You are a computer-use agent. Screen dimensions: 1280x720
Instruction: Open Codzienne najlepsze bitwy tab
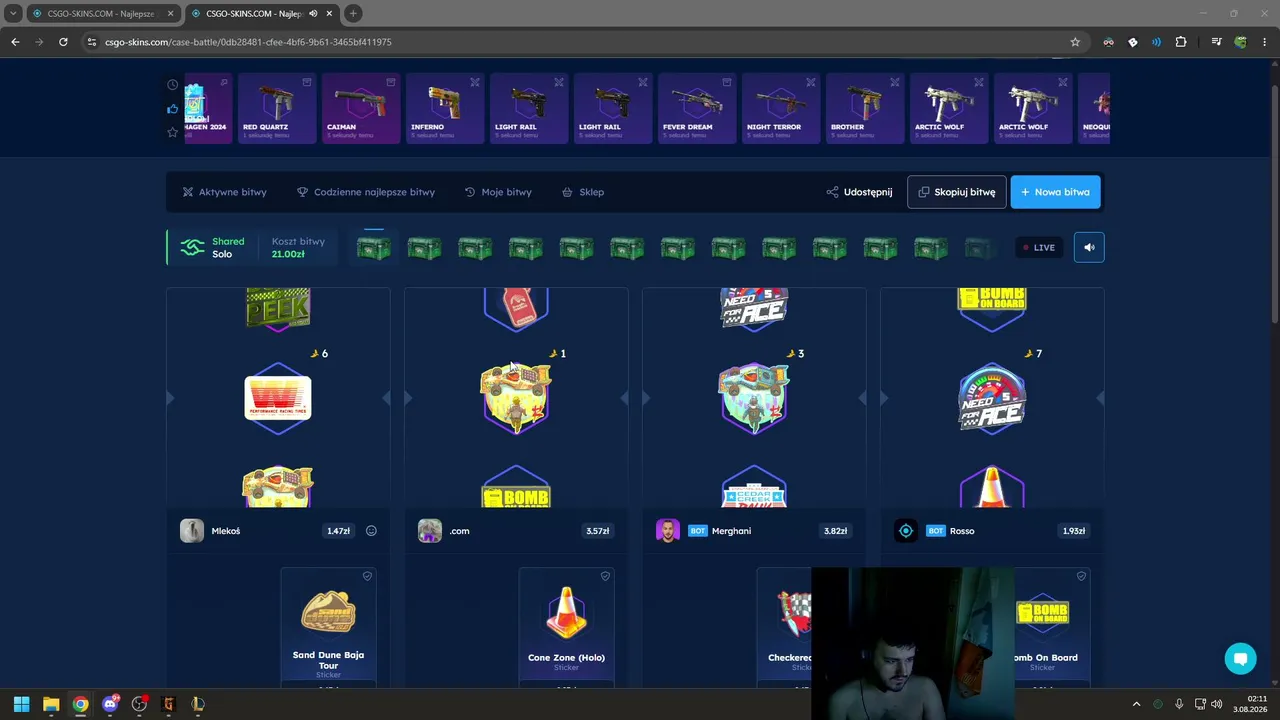pos(366,192)
